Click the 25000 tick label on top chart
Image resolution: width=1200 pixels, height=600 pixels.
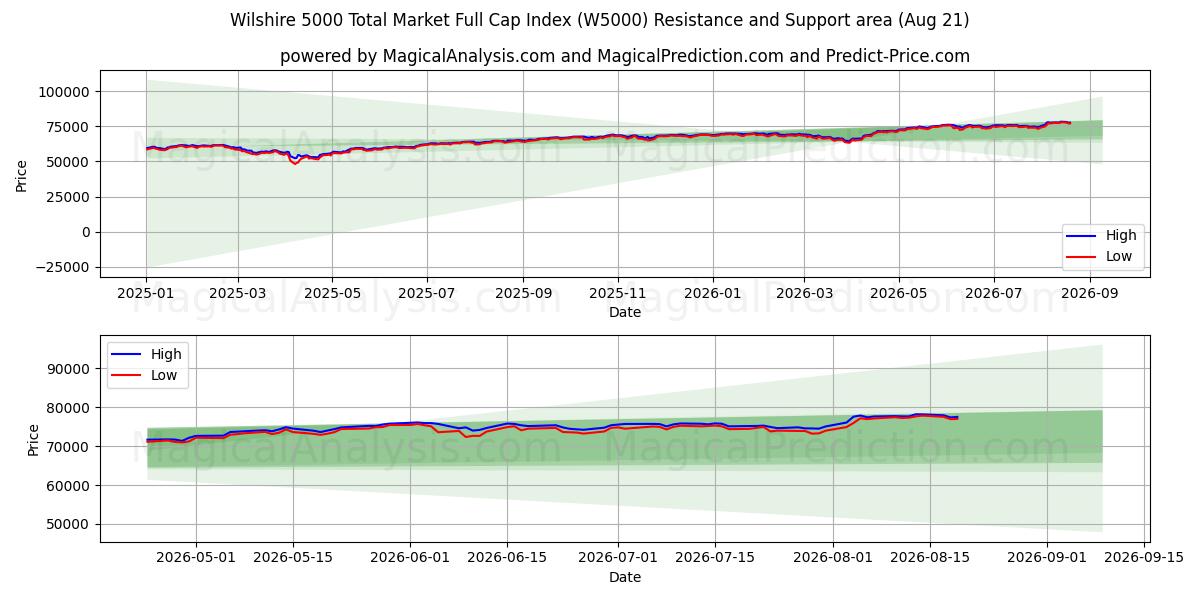[x=68, y=197]
